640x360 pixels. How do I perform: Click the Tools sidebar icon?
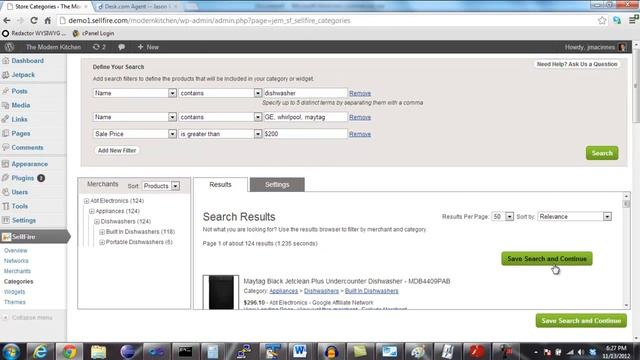click(x=5, y=206)
